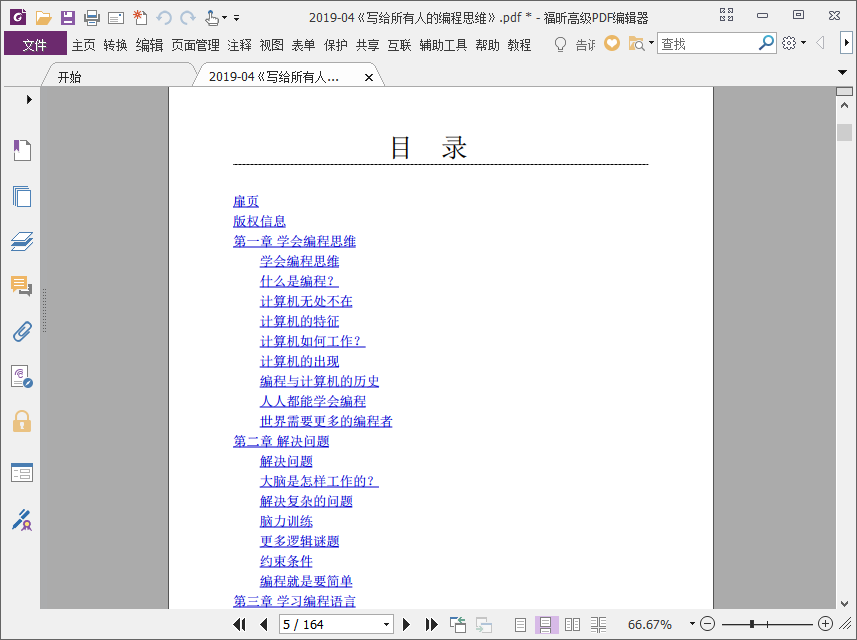Open the 文件 menu
857x640 pixels.
(x=35, y=44)
